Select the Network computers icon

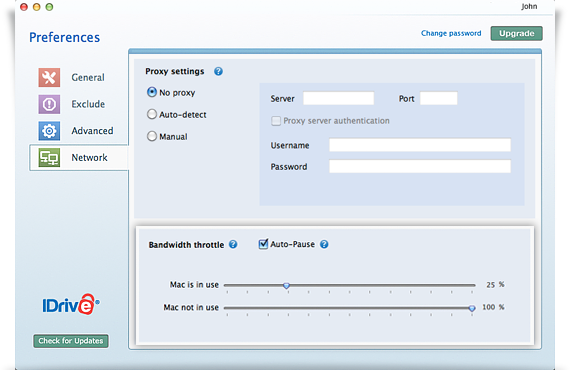pyautogui.click(x=49, y=158)
